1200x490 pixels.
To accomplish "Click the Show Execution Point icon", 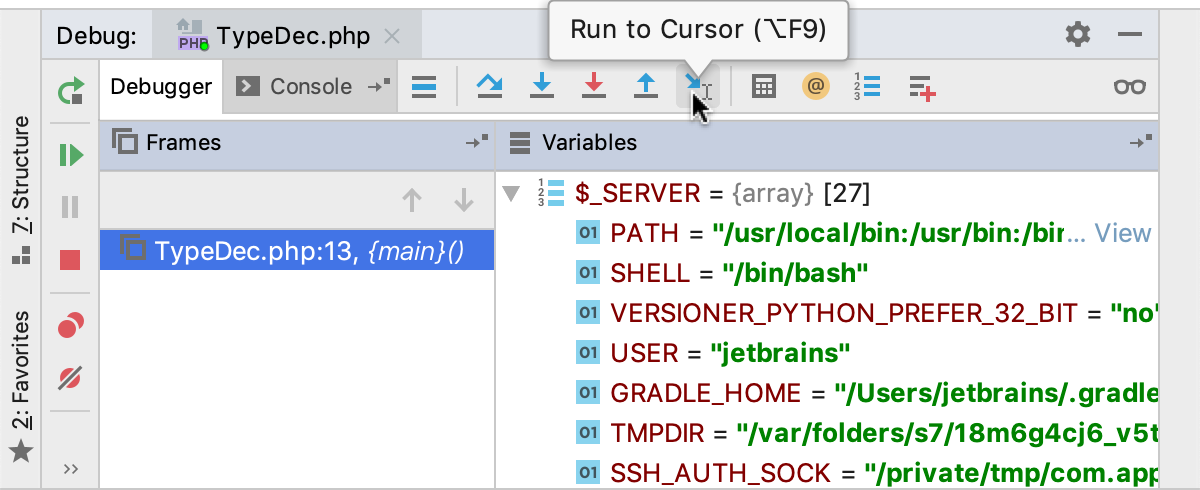I will (x=425, y=87).
